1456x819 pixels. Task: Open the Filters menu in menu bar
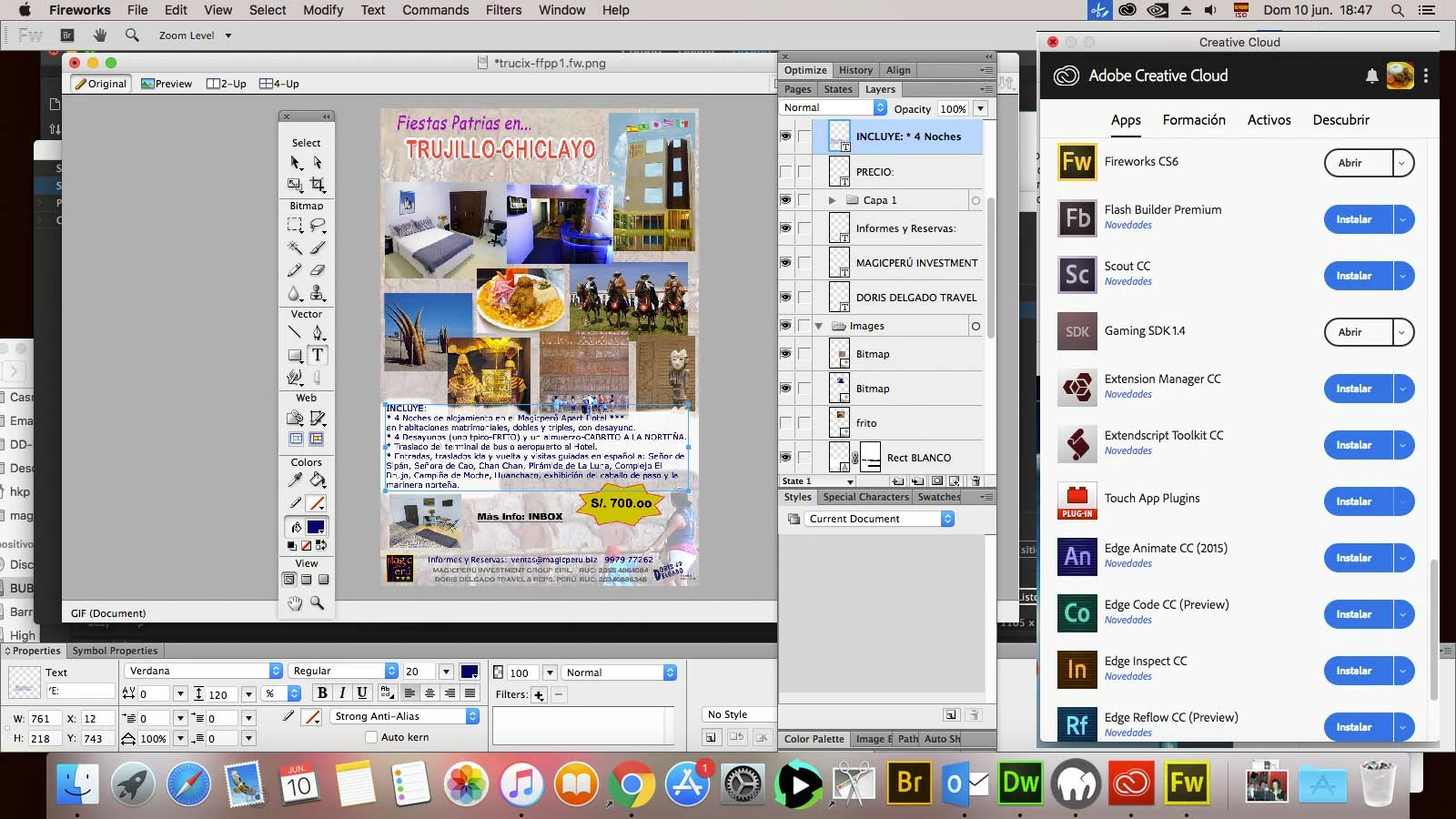tap(503, 10)
